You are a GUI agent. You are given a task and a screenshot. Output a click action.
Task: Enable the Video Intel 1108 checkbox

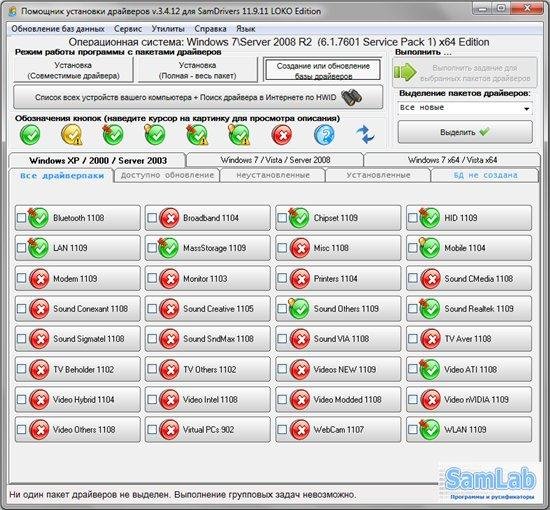152,400
